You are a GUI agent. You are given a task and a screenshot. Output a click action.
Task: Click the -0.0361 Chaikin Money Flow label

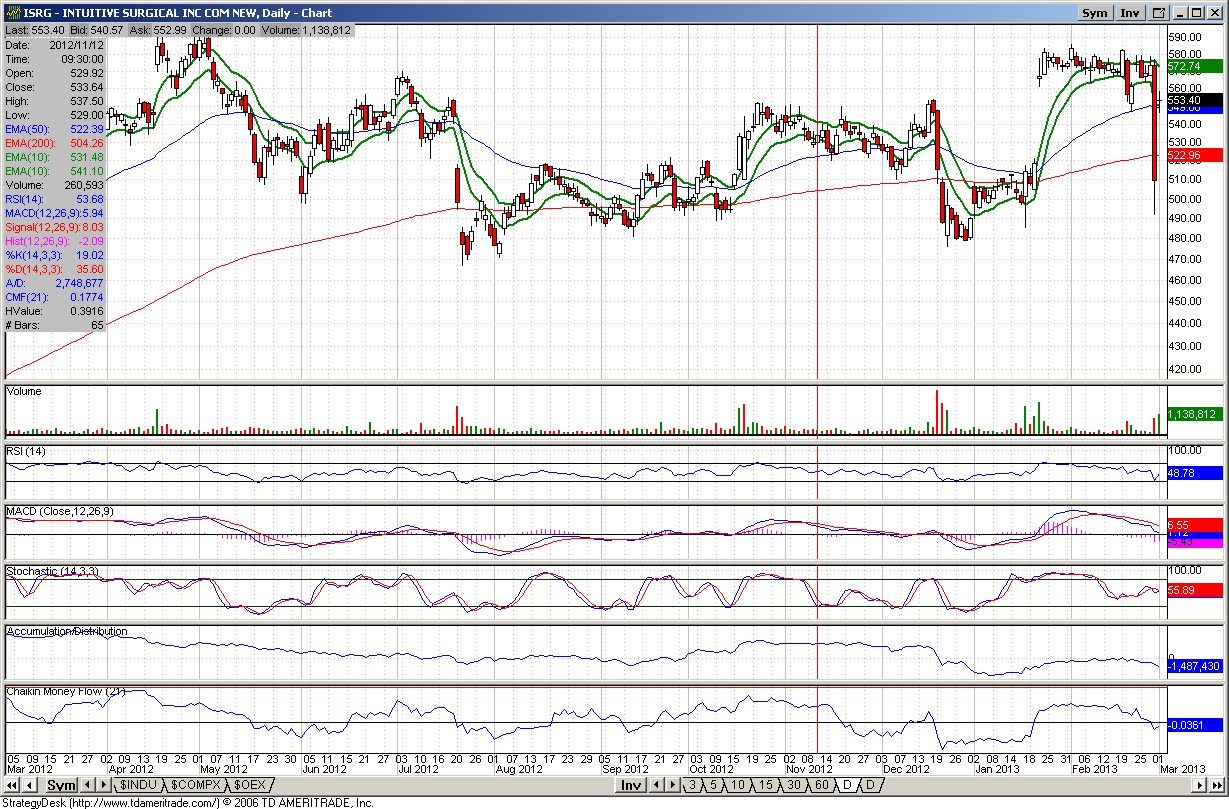1194,724
